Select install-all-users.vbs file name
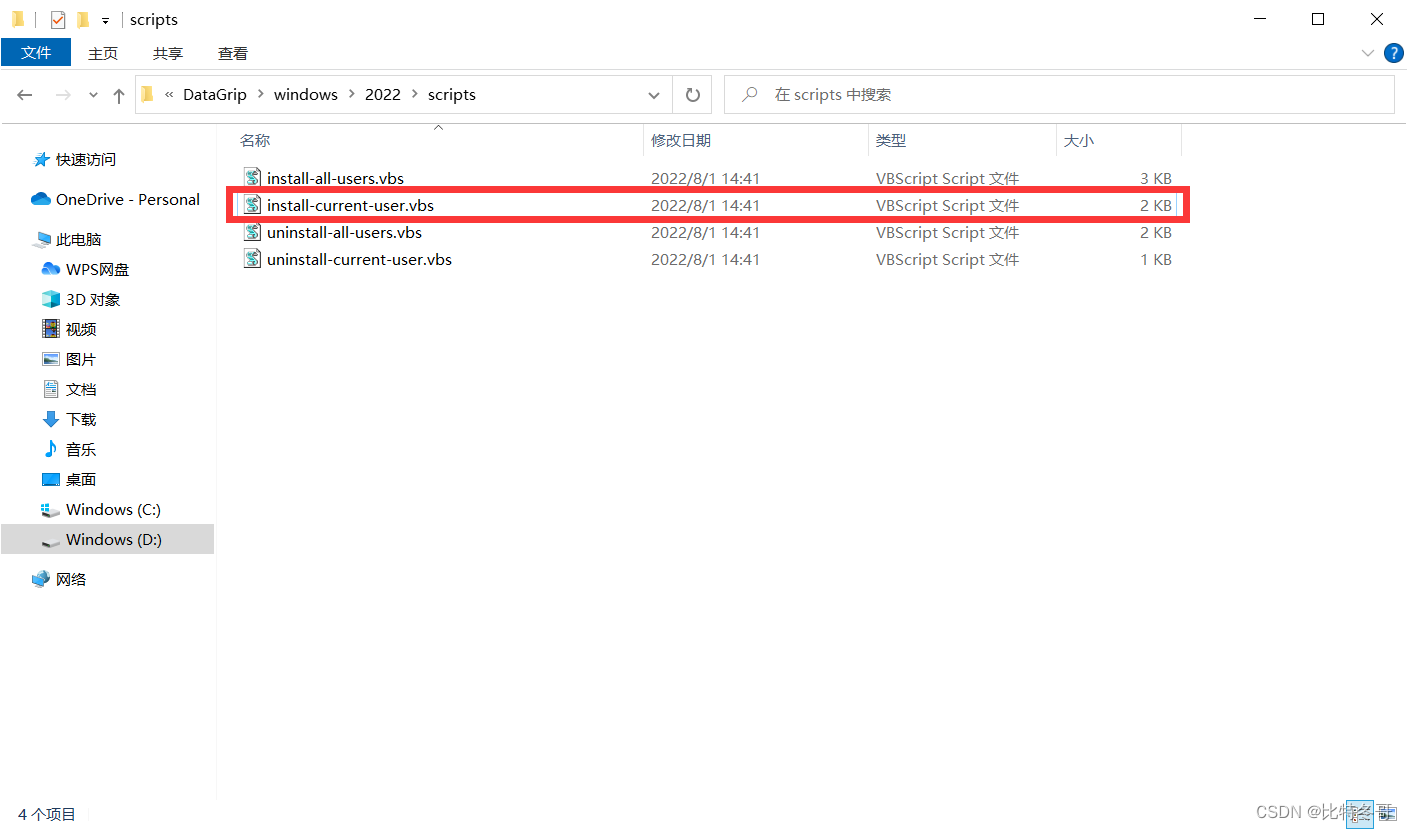The width and height of the screenshot is (1408, 830). pos(335,179)
